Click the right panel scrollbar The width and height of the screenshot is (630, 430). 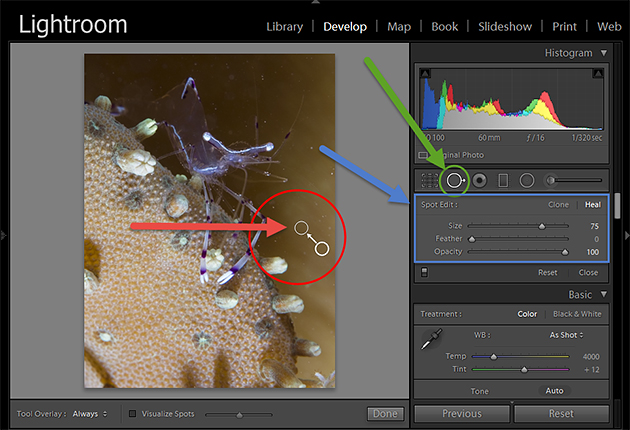tap(617, 206)
